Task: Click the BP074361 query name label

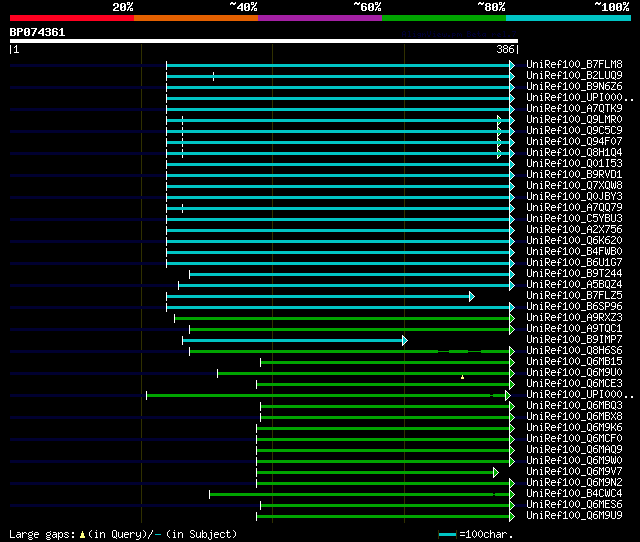Action: [37, 32]
